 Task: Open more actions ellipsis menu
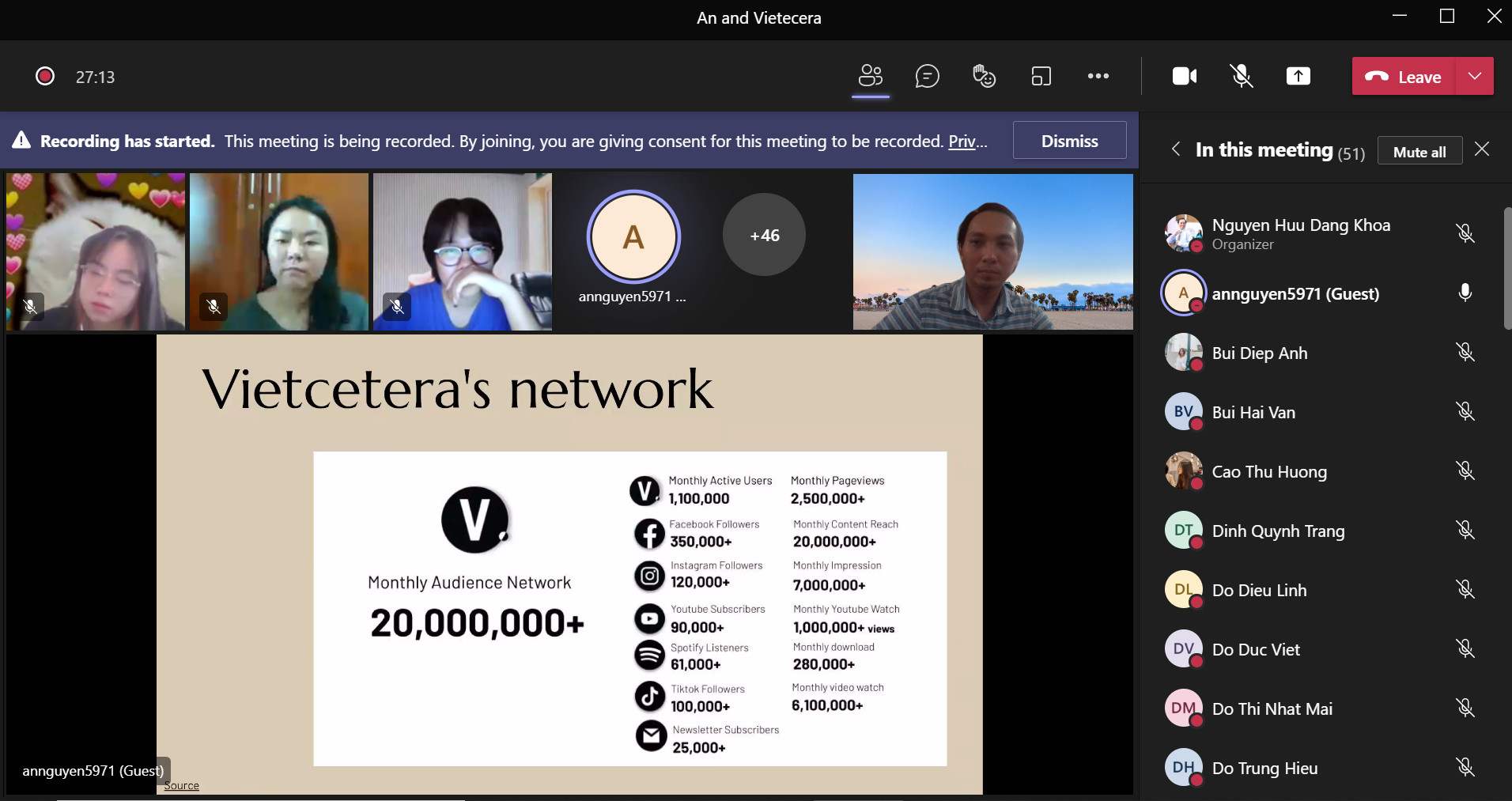[1098, 77]
